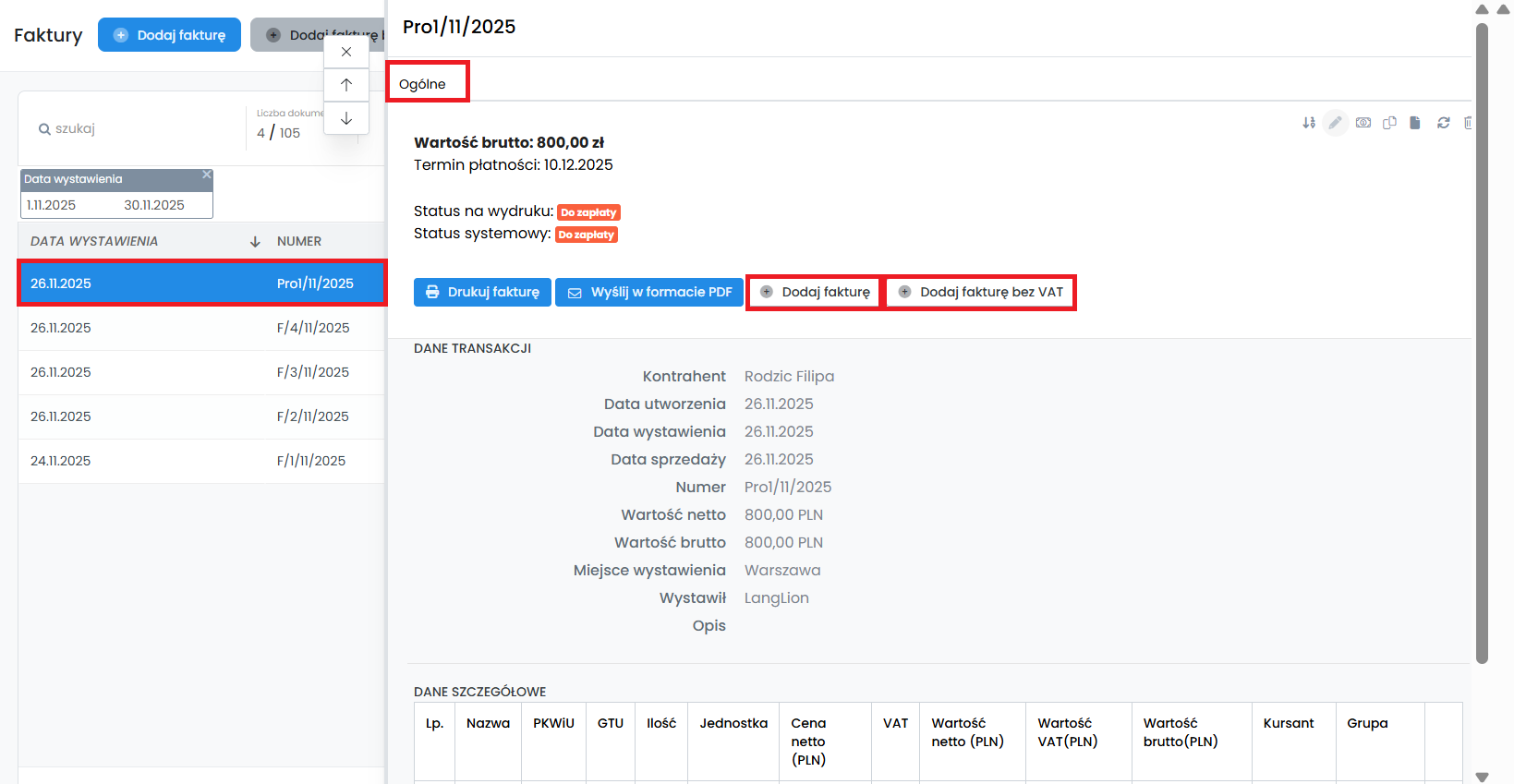The width and height of the screenshot is (1514, 784).
Task: Remove the Data wystawienia filter
Action: click(x=207, y=175)
